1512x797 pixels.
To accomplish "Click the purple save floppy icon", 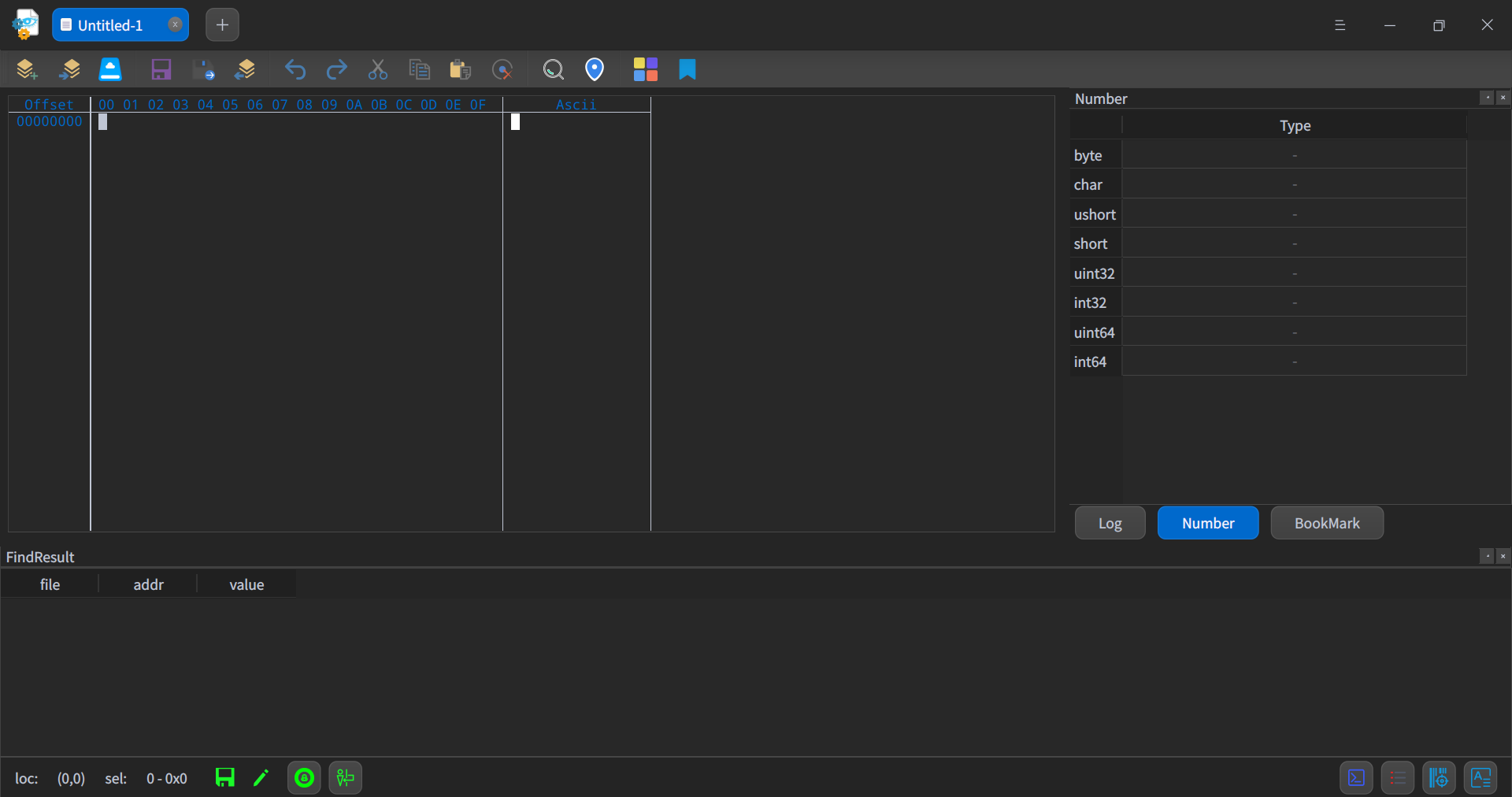I will pos(161,69).
